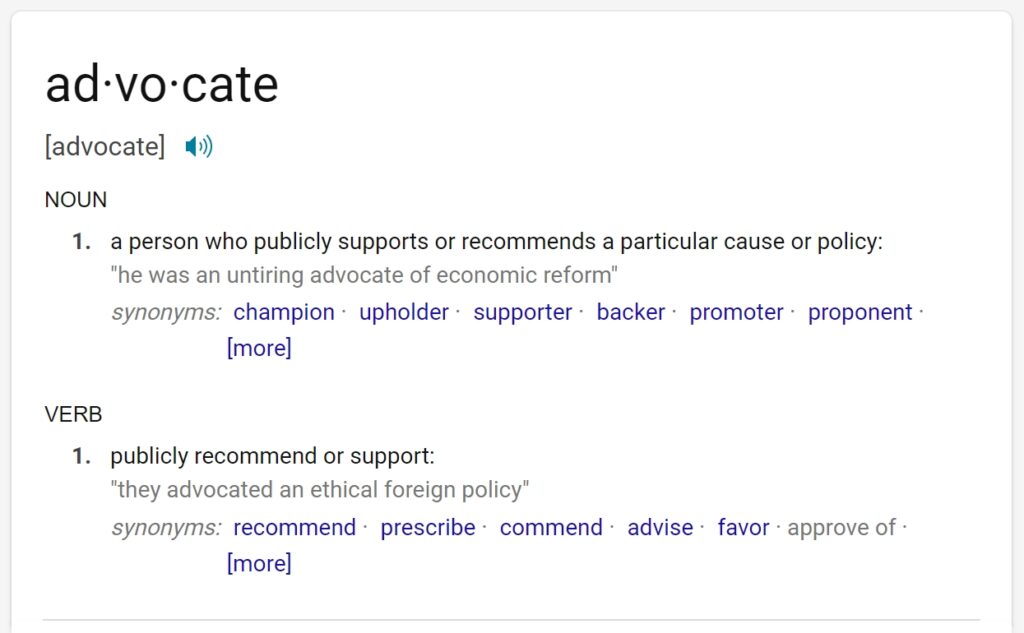The image size is (1024, 633).
Task: Open the synonym link backer
Action: coord(631,312)
